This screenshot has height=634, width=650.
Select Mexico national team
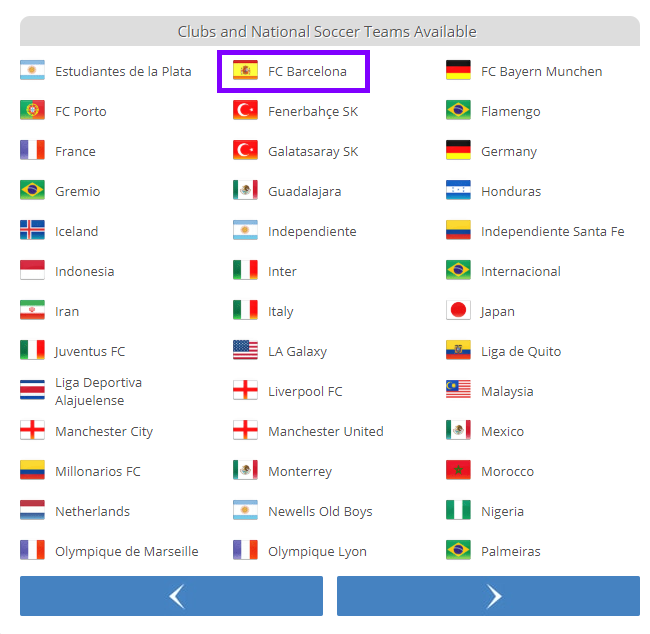502,432
